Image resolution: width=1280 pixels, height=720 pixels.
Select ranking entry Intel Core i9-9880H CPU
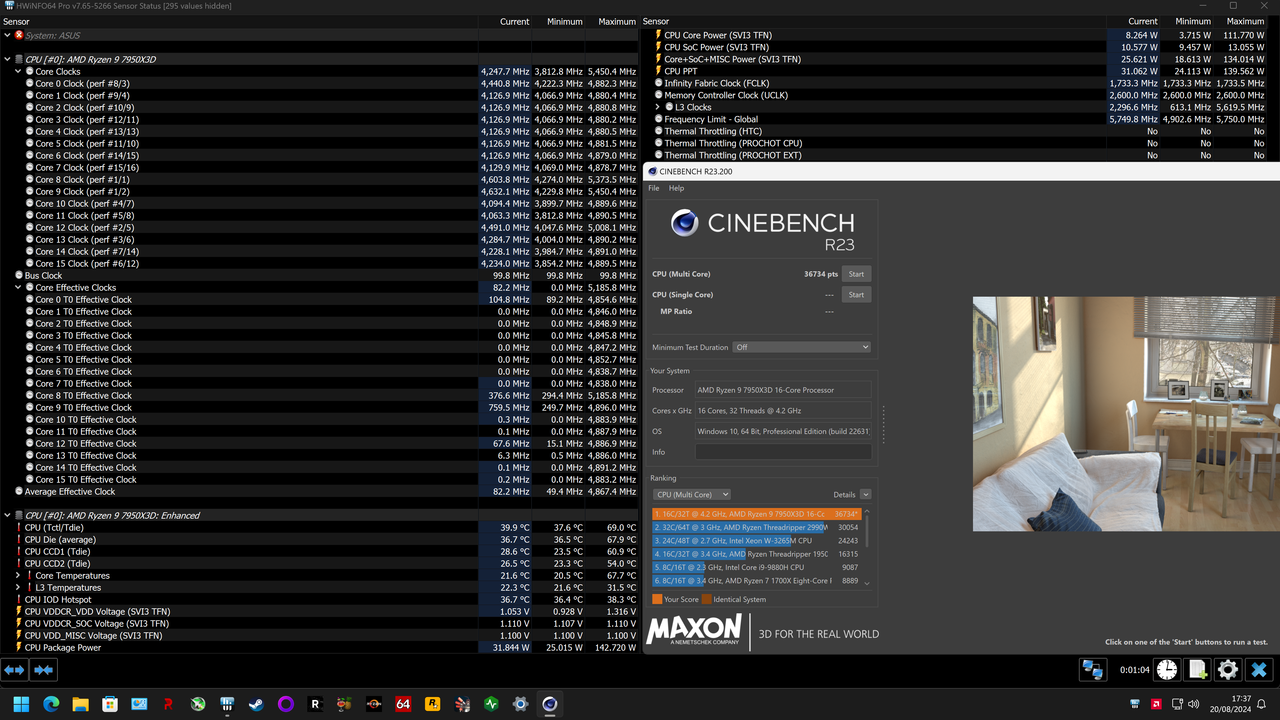coord(757,567)
